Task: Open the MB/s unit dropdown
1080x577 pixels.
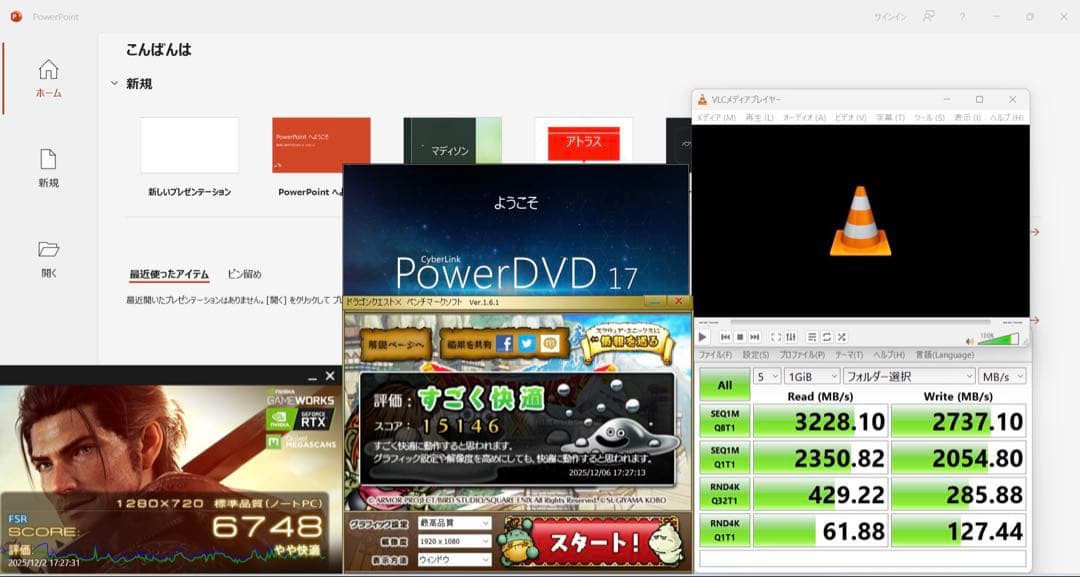Action: point(1002,377)
